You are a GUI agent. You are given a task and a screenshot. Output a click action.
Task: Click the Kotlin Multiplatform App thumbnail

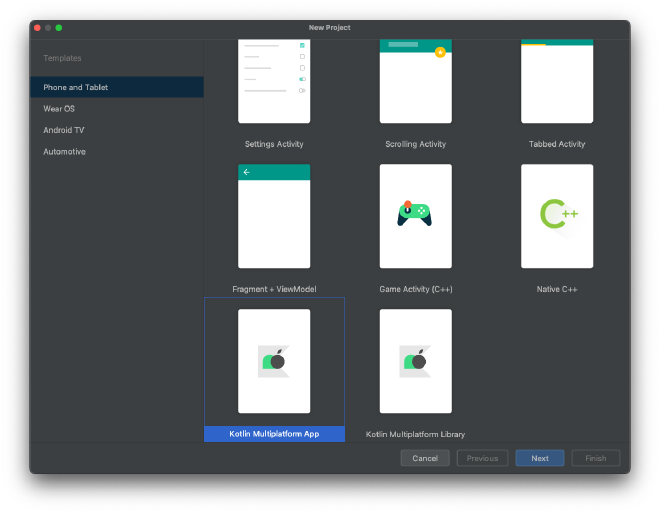pyautogui.click(x=274, y=361)
